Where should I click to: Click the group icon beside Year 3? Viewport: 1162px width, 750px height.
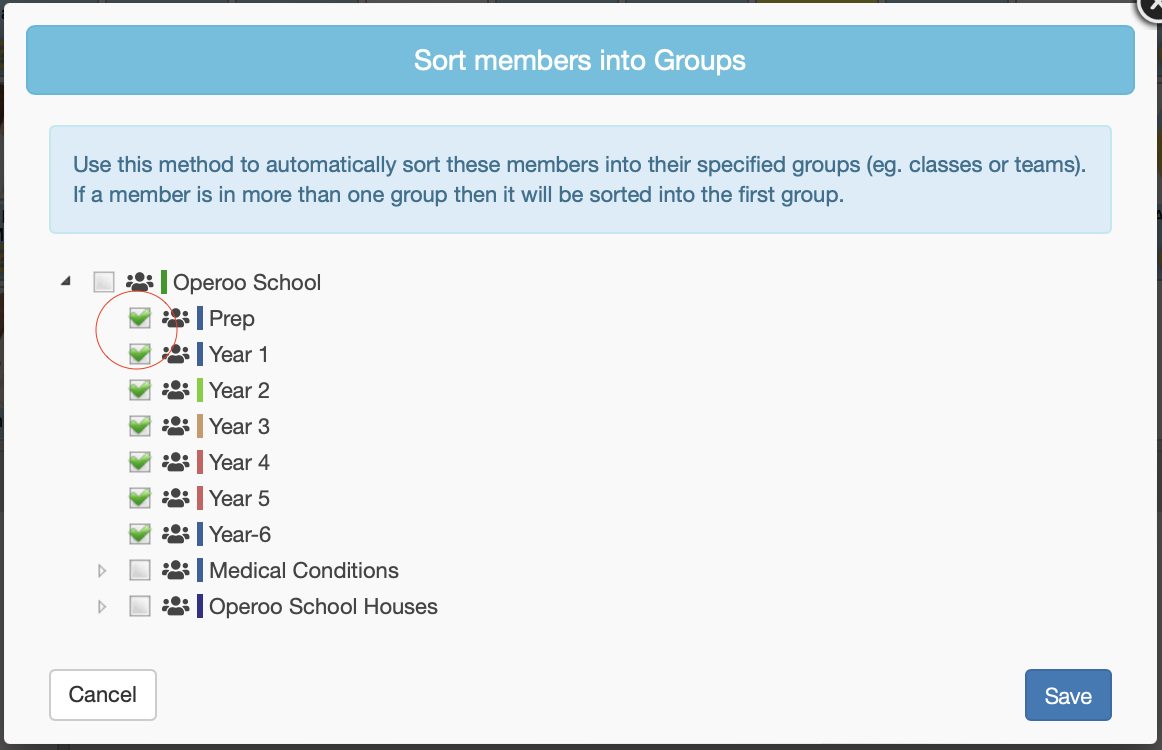[x=176, y=427]
